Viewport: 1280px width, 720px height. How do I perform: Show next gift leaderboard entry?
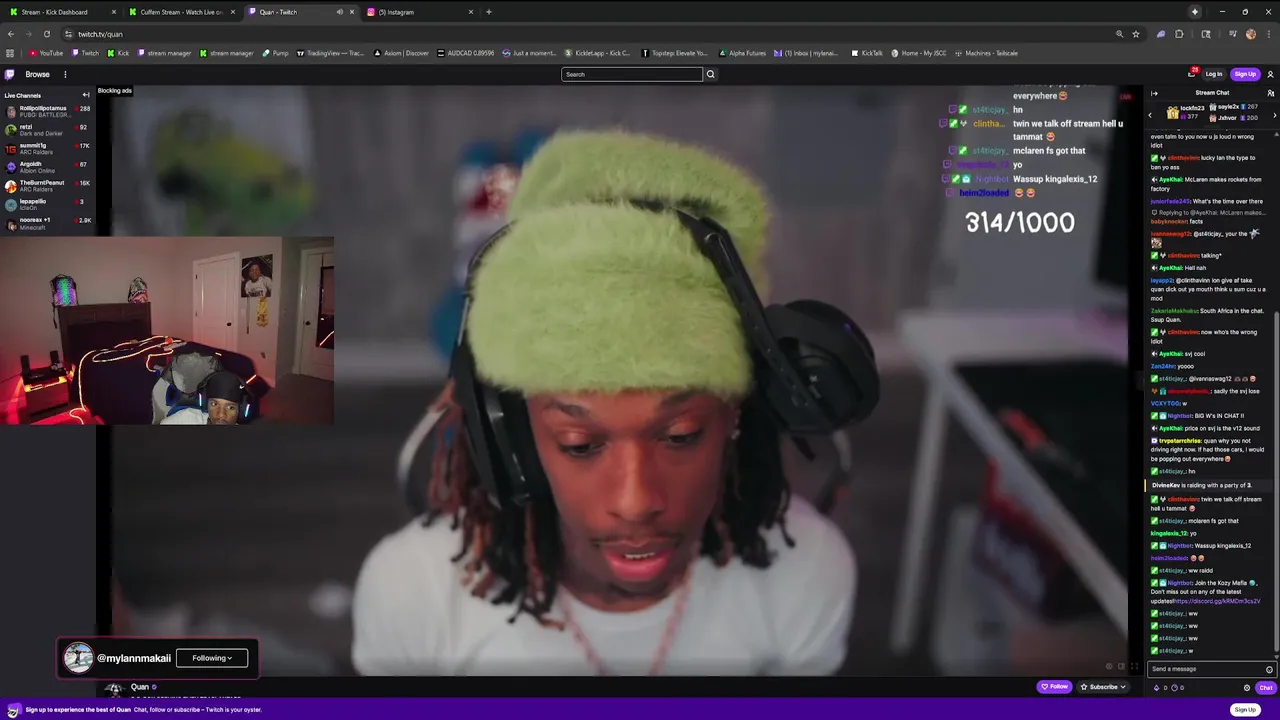[1274, 115]
